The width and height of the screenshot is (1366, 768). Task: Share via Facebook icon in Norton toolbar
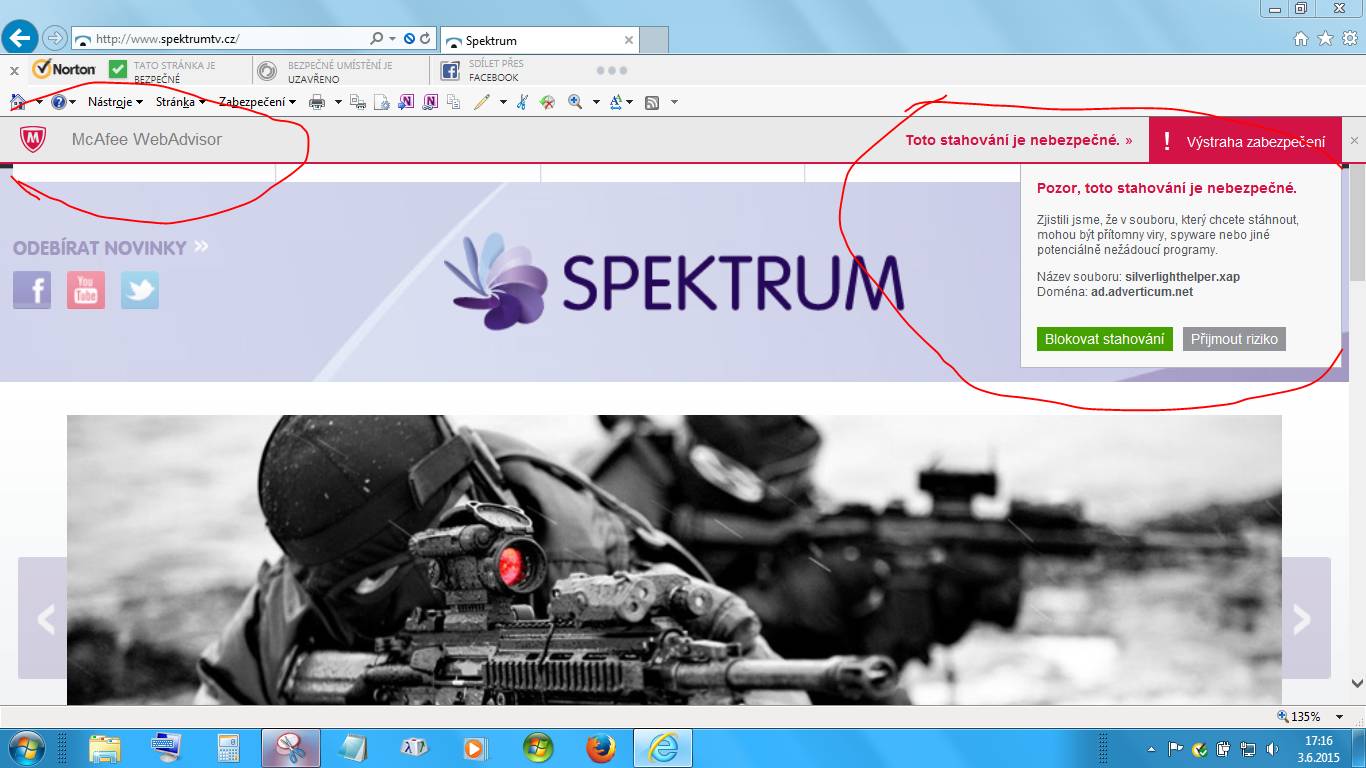pos(450,70)
